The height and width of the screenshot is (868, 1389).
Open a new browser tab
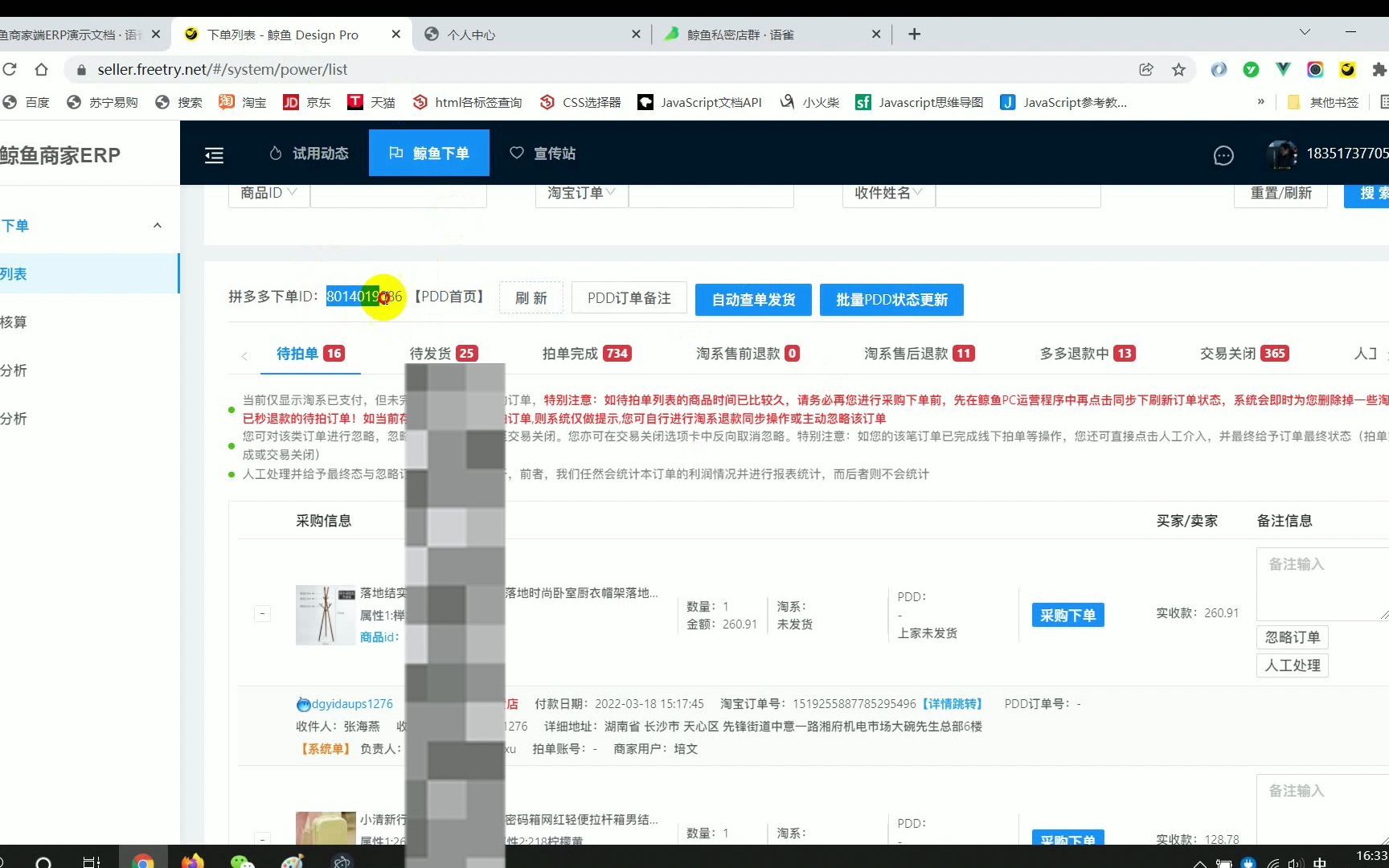pos(914,34)
